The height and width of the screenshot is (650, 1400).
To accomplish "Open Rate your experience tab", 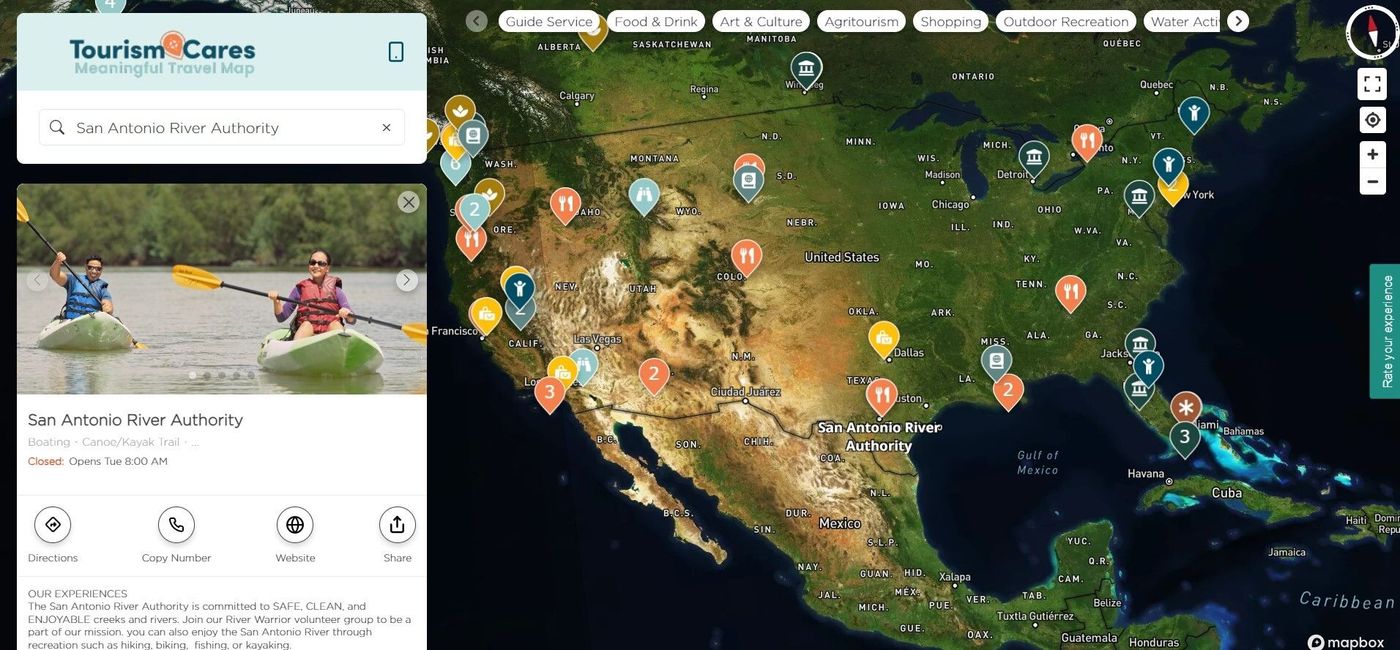I will point(1385,331).
